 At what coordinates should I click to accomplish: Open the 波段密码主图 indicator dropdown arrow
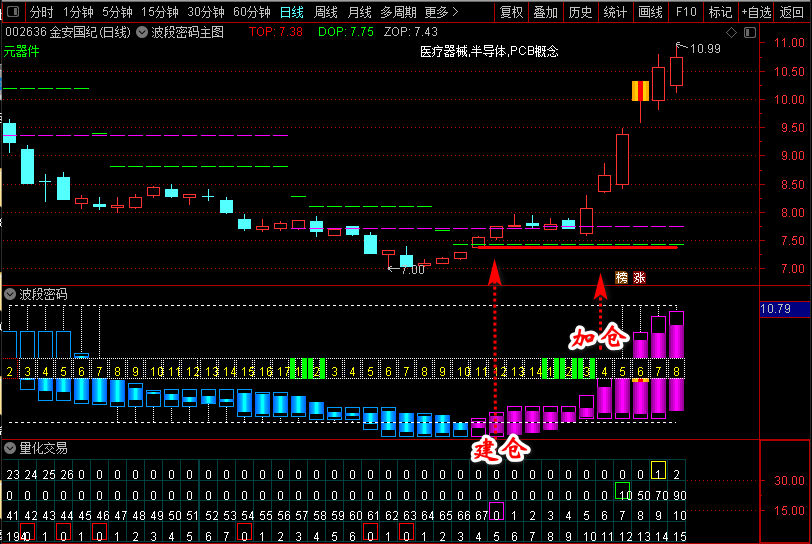coord(141,32)
